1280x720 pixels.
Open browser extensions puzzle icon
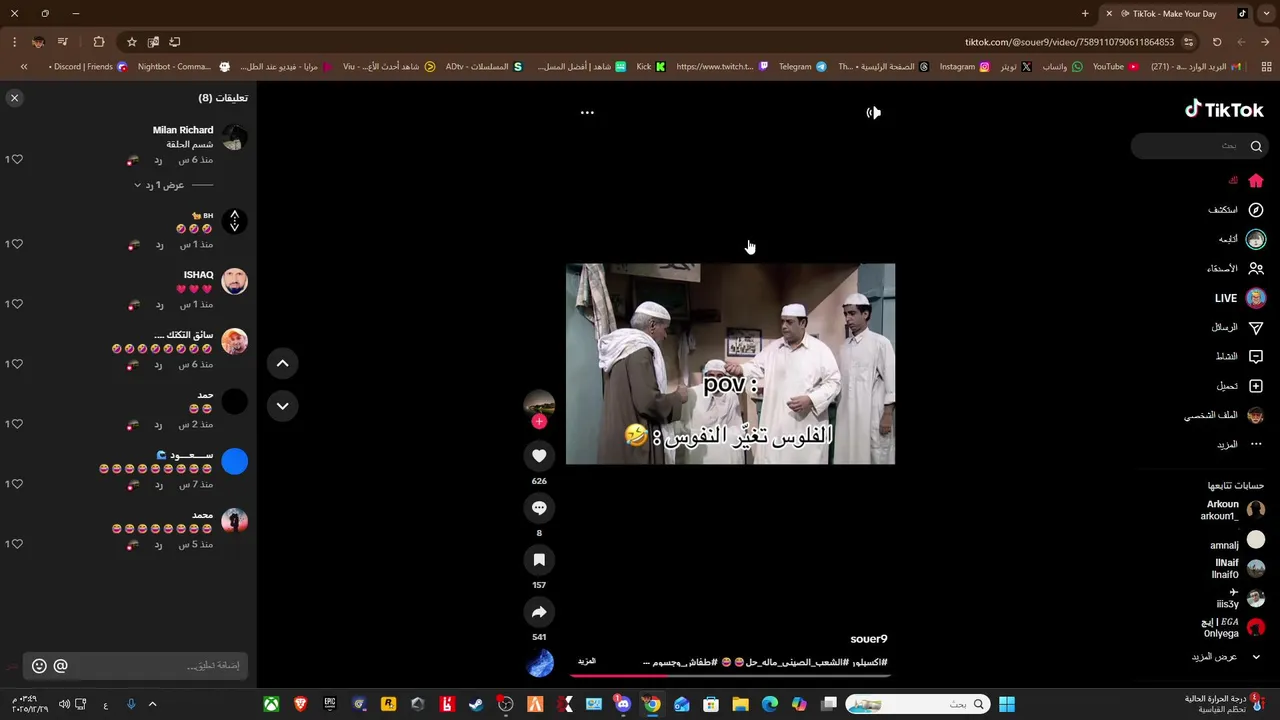[98, 42]
